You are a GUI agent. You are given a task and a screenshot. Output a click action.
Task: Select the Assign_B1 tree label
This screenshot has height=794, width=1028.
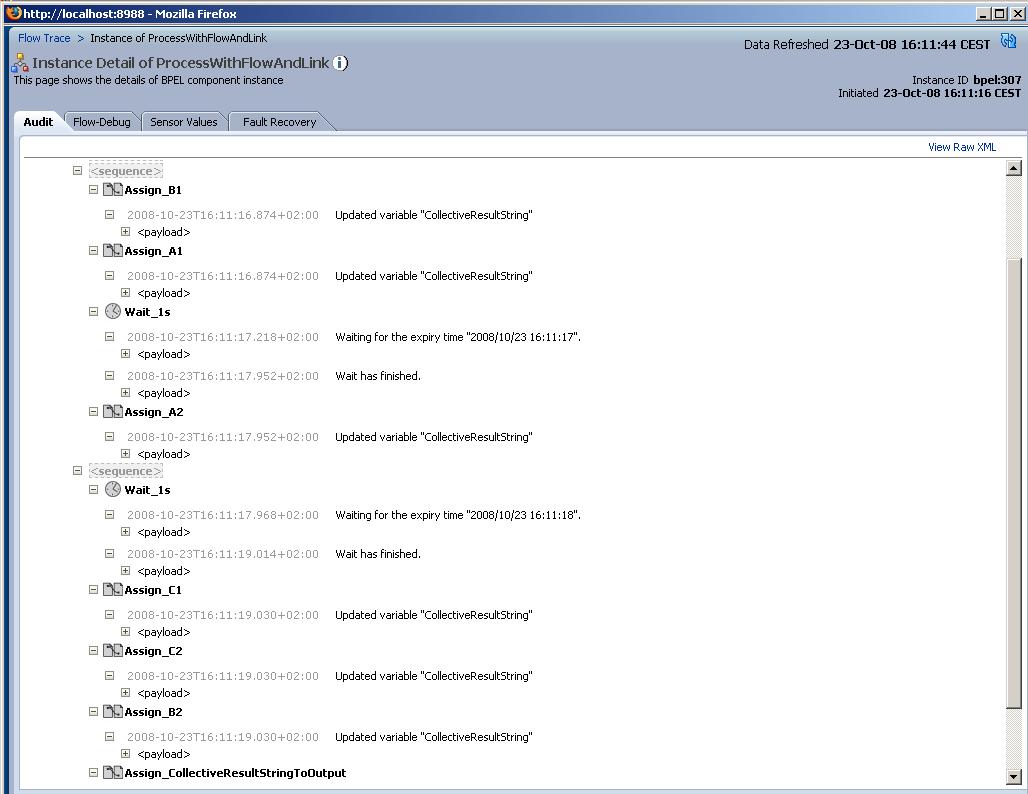[x=153, y=190]
